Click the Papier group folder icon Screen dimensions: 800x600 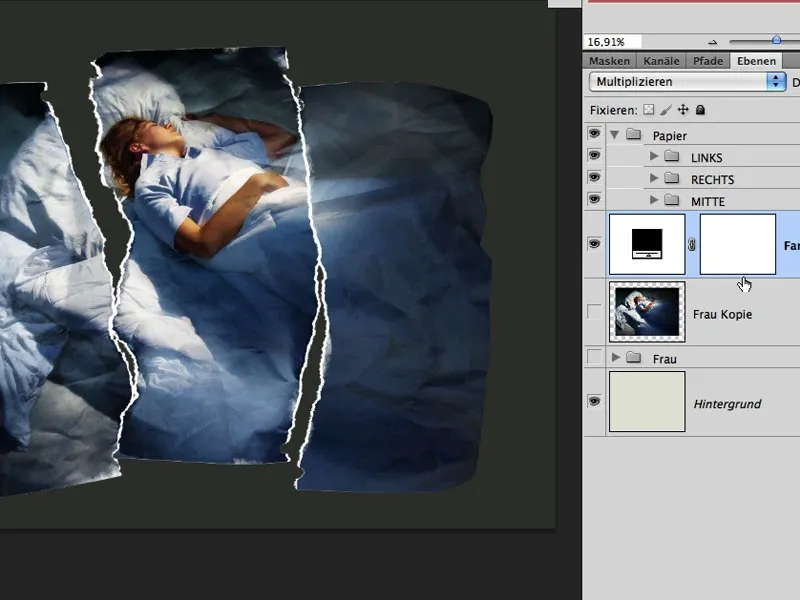pyautogui.click(x=634, y=135)
